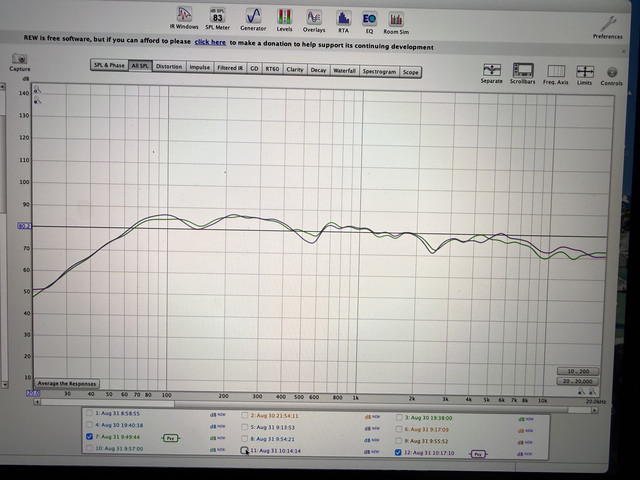Switch to the Waterfall tab
This screenshot has height=480, width=640.
[x=344, y=71]
